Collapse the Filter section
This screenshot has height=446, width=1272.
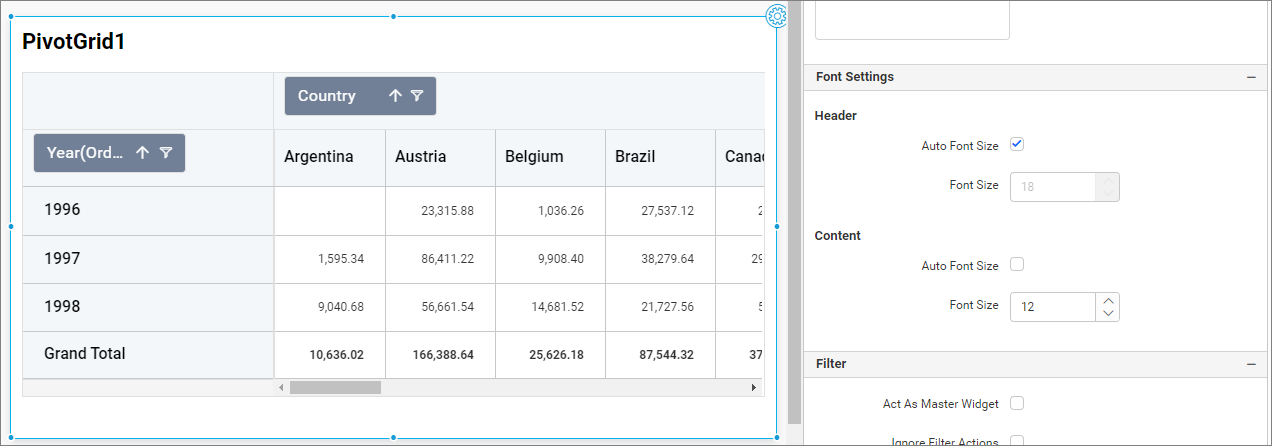(1251, 364)
